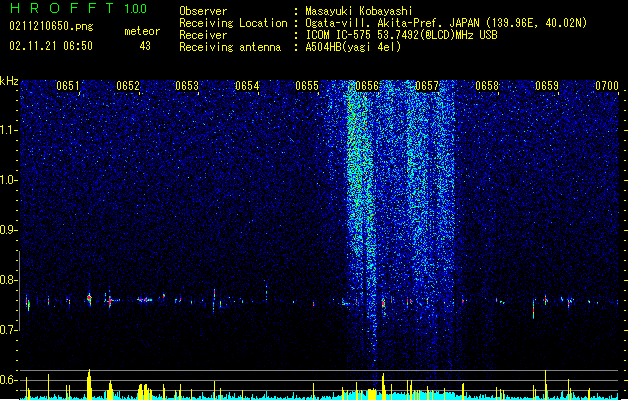
Task: Click the 0658 time marker
Action: 487,86
